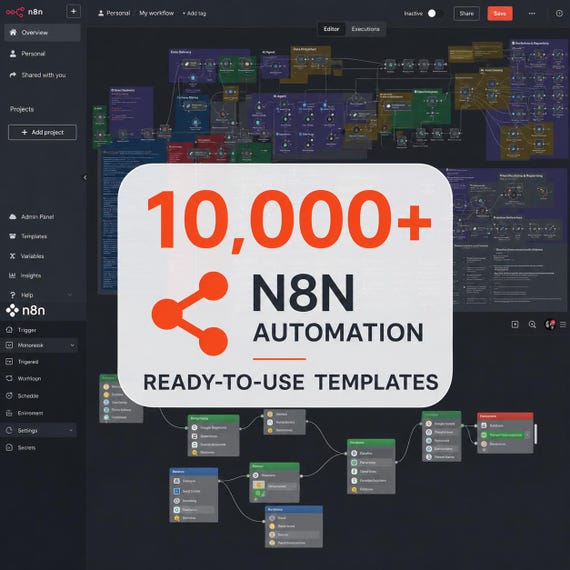Click the Variables icon in the sidebar
The width and height of the screenshot is (570, 570).
click(x=12, y=256)
